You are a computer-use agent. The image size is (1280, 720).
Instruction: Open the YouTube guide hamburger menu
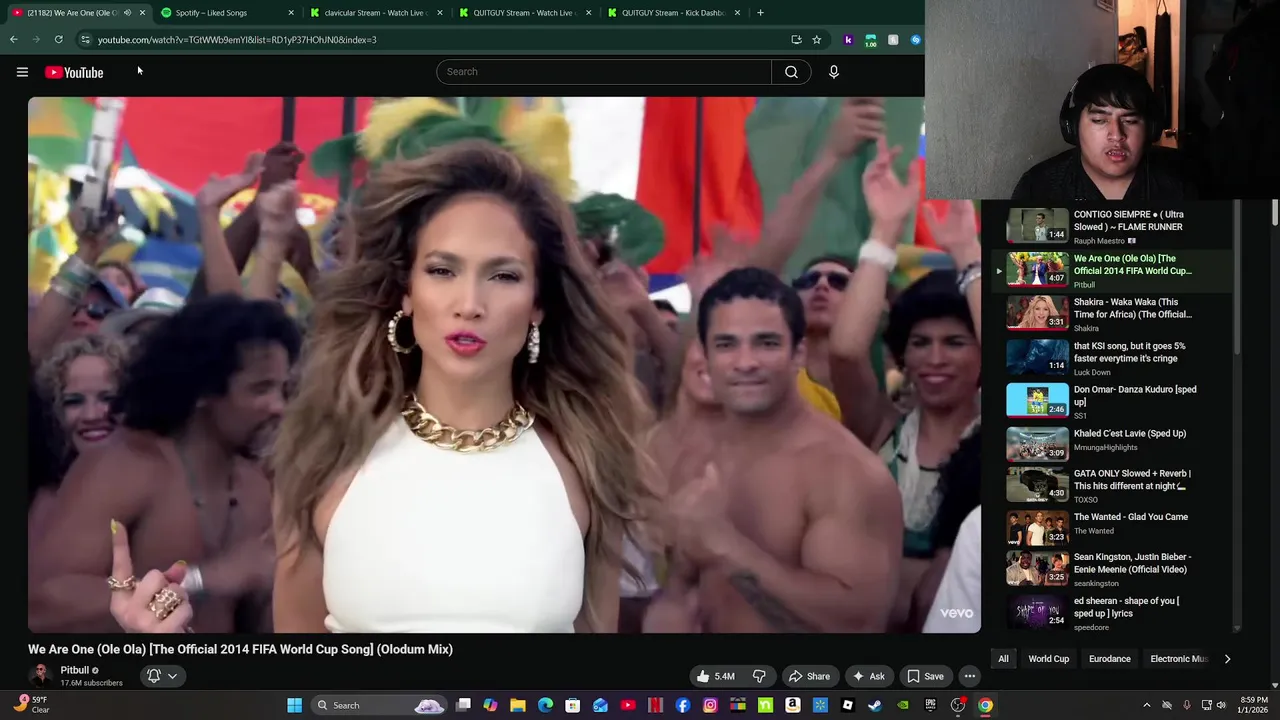tap(22, 72)
